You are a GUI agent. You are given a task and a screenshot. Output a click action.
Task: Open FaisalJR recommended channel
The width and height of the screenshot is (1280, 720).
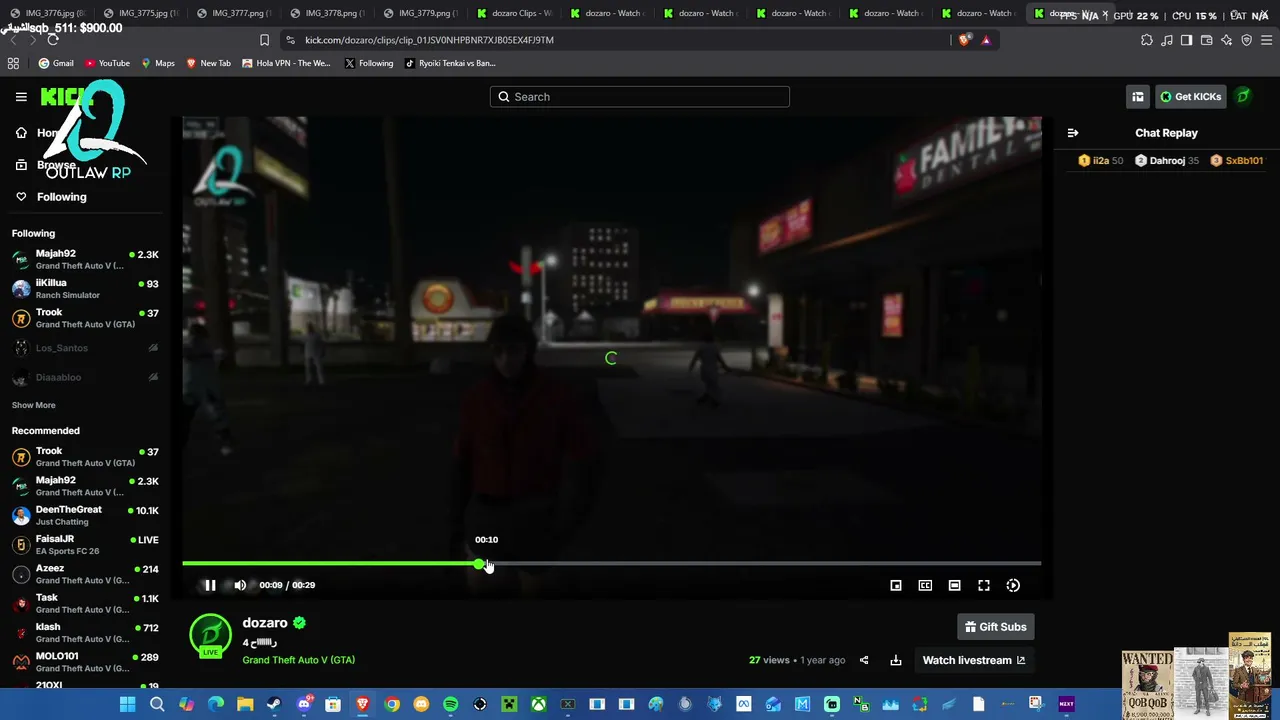coord(85,545)
